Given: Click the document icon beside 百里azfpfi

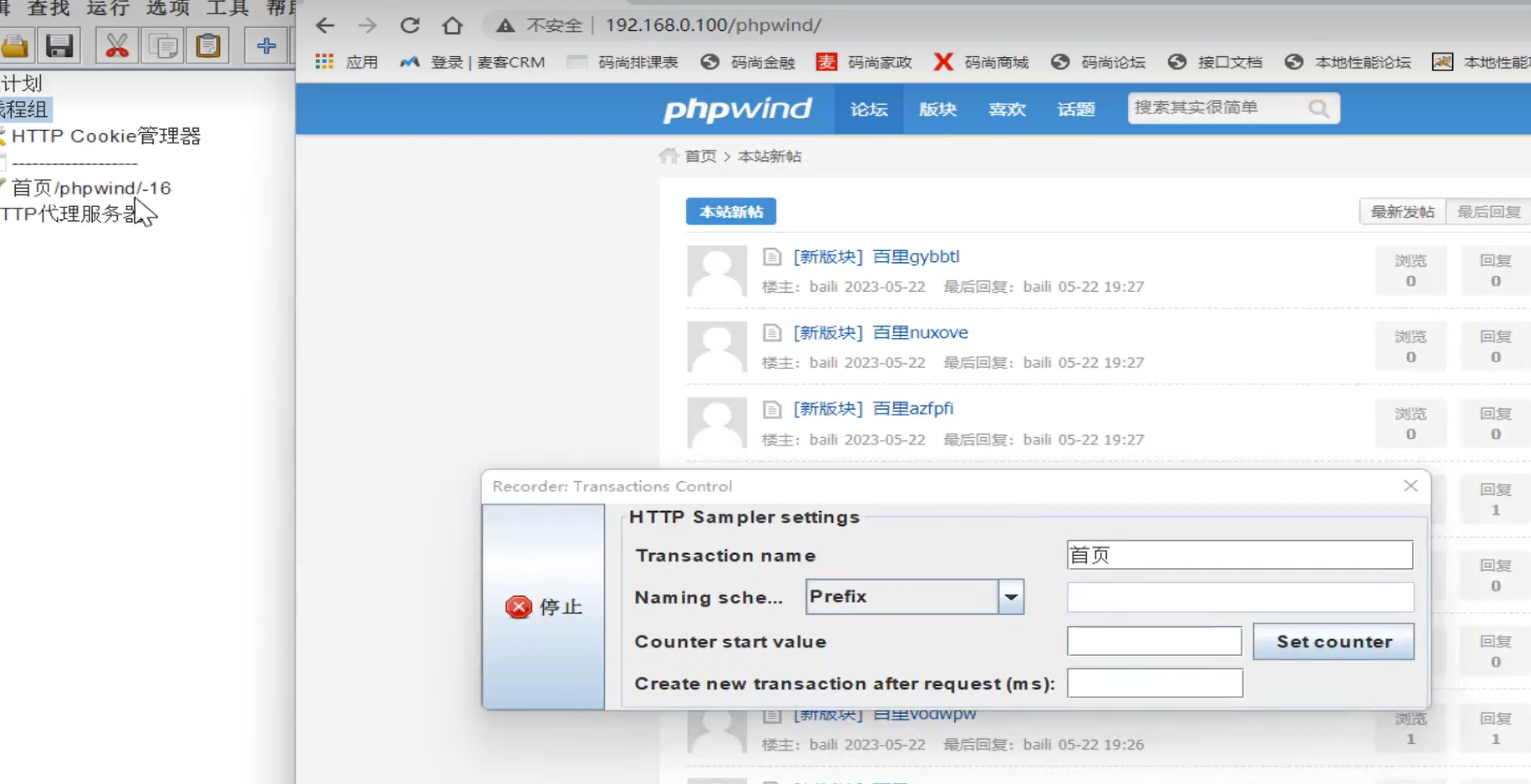Looking at the screenshot, I should 772,409.
